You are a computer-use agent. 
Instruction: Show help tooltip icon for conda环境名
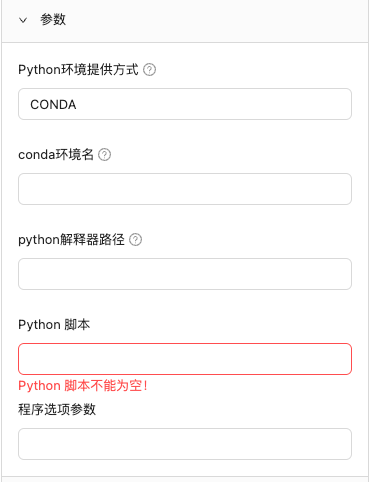click(104, 155)
